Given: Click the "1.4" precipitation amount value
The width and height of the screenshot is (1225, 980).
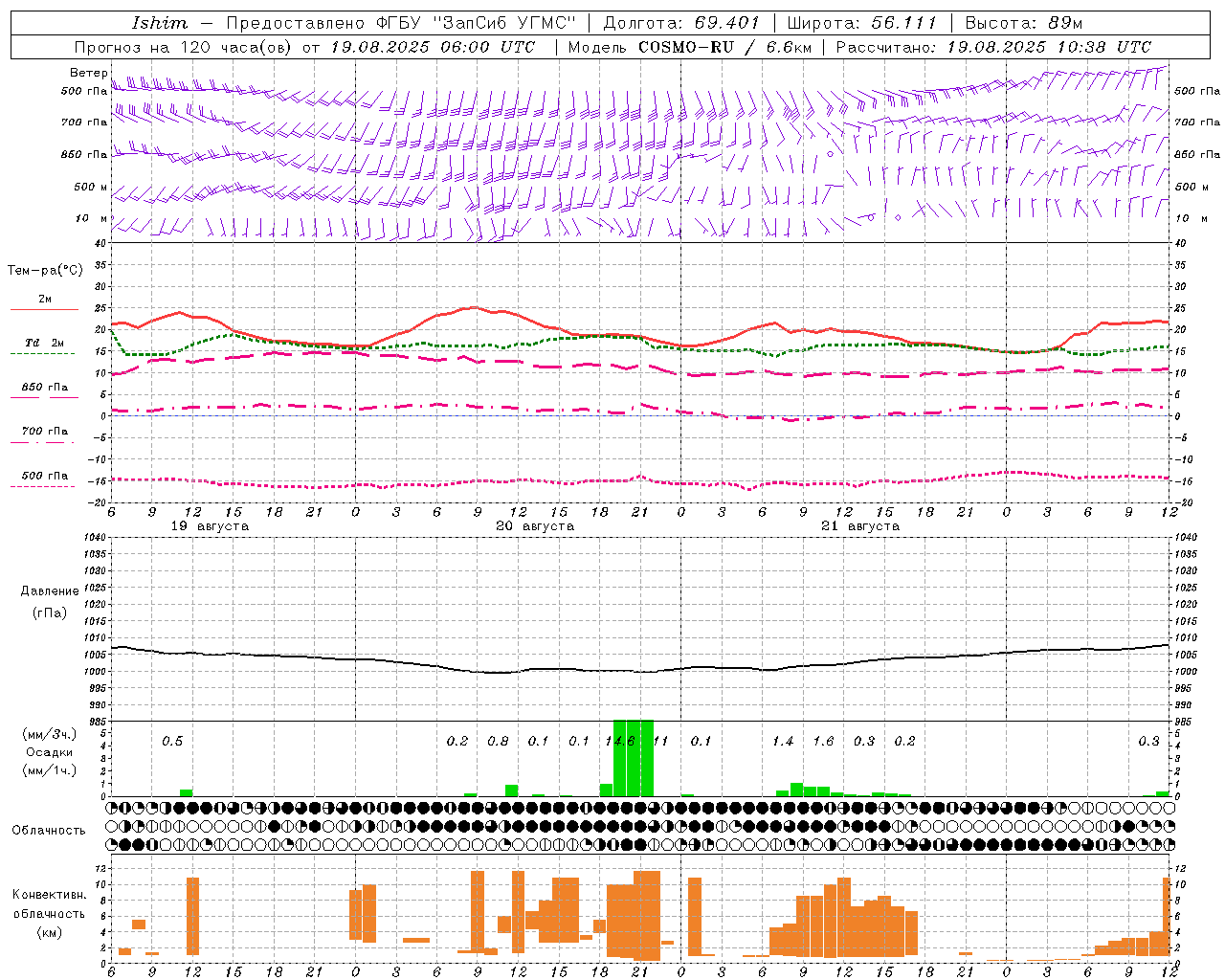Looking at the screenshot, I should point(783,742).
